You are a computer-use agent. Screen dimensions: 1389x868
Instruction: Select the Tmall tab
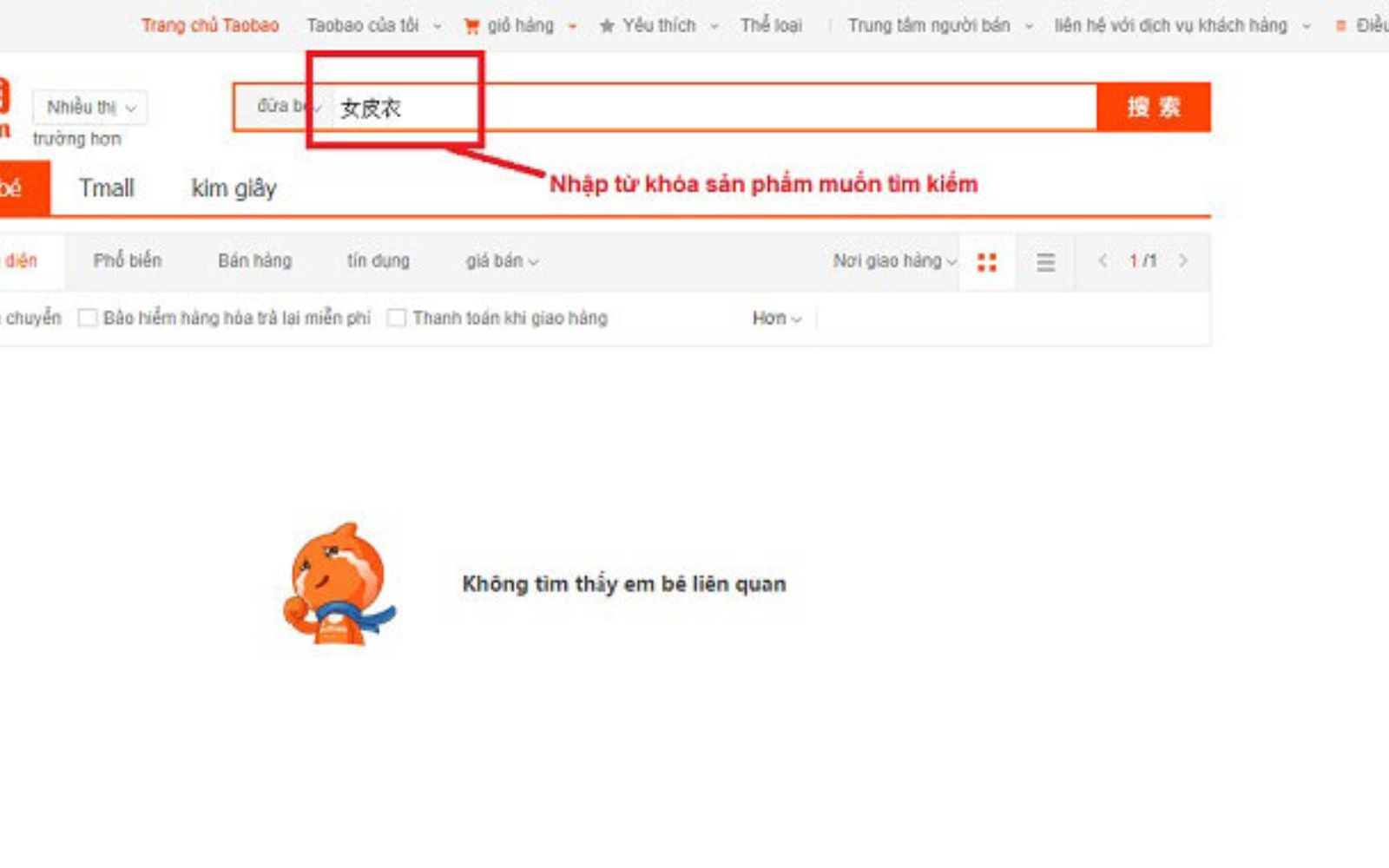point(107,188)
